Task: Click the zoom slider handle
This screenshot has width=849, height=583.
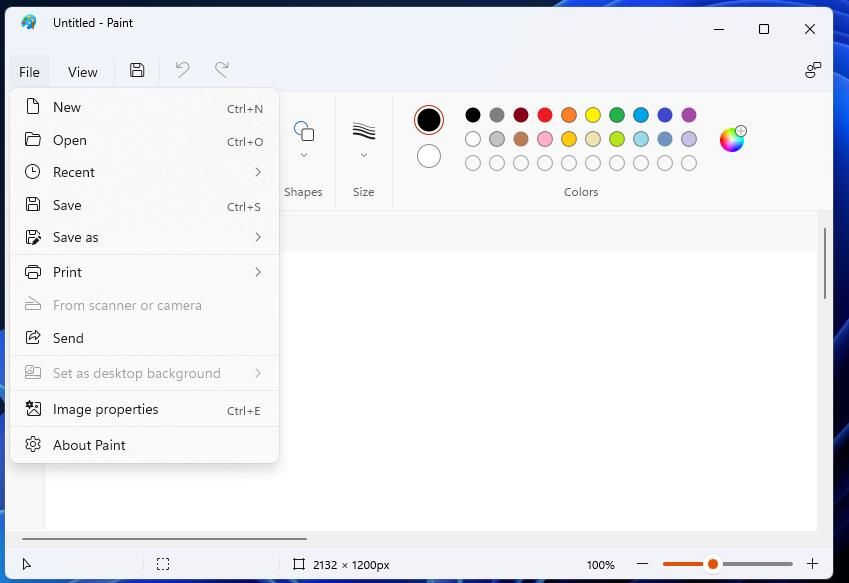Action: (x=713, y=564)
